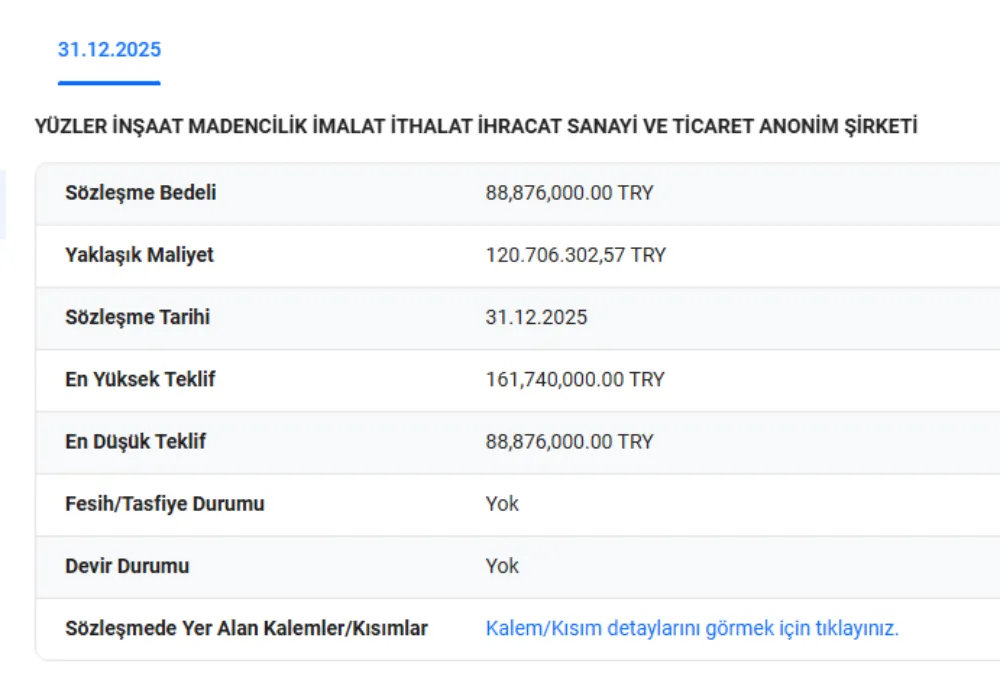1000x683 pixels.
Task: Click the date value in Sözleşme Tarihi row
Action: tap(536, 317)
